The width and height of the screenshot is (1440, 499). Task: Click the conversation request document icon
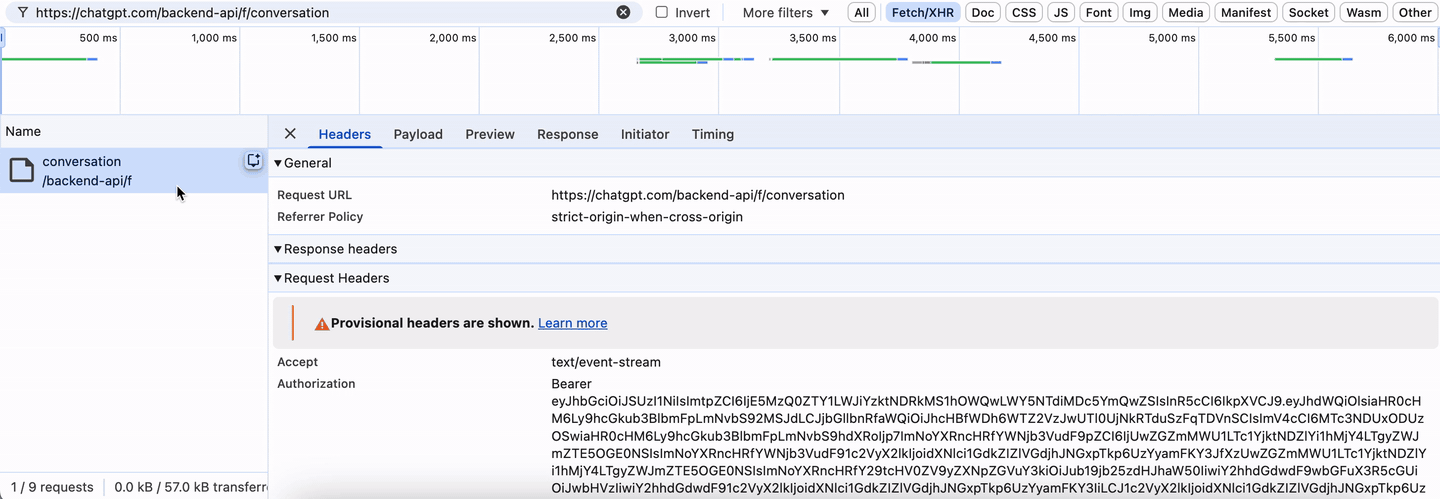tap(21, 170)
